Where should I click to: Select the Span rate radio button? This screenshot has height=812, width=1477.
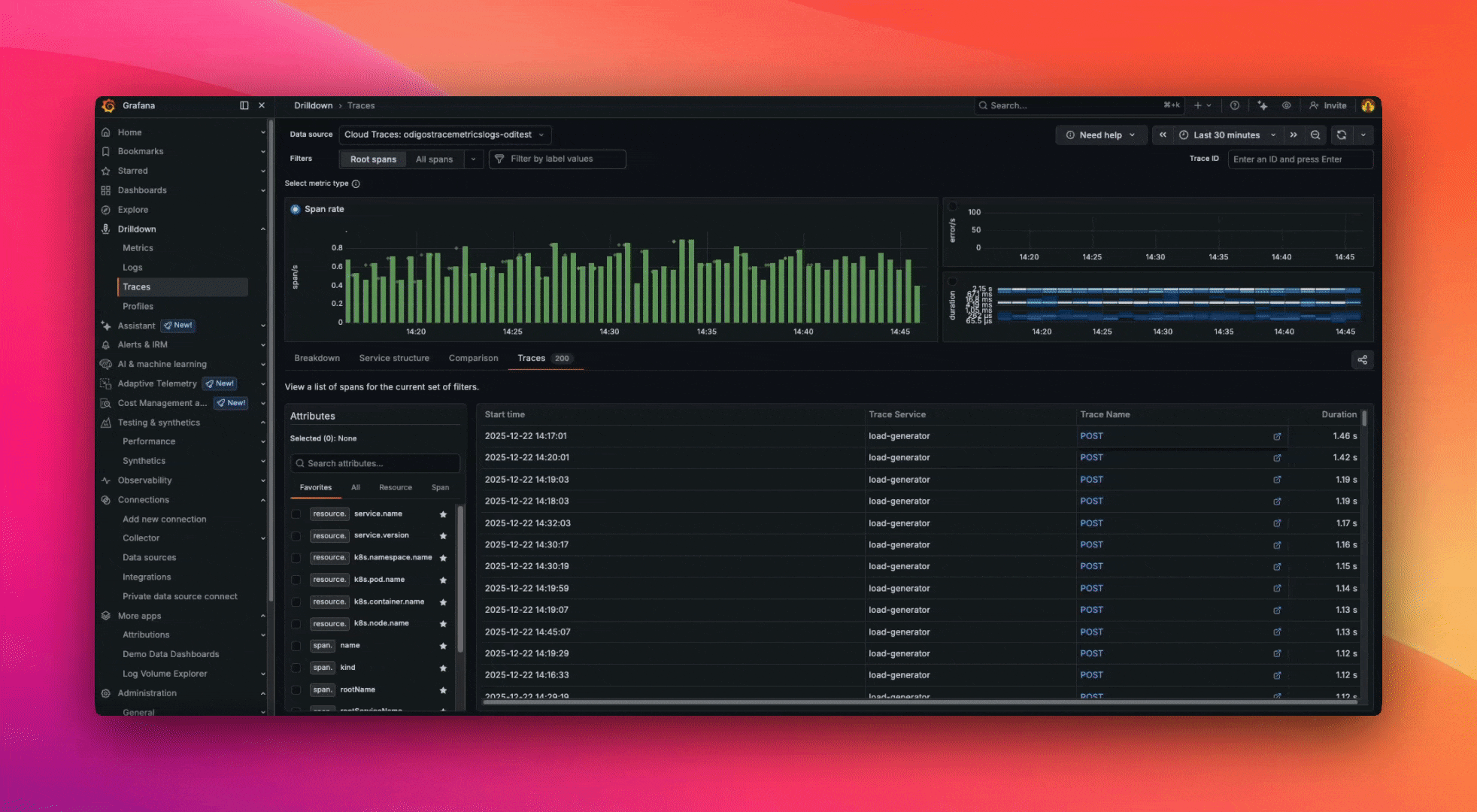point(296,210)
